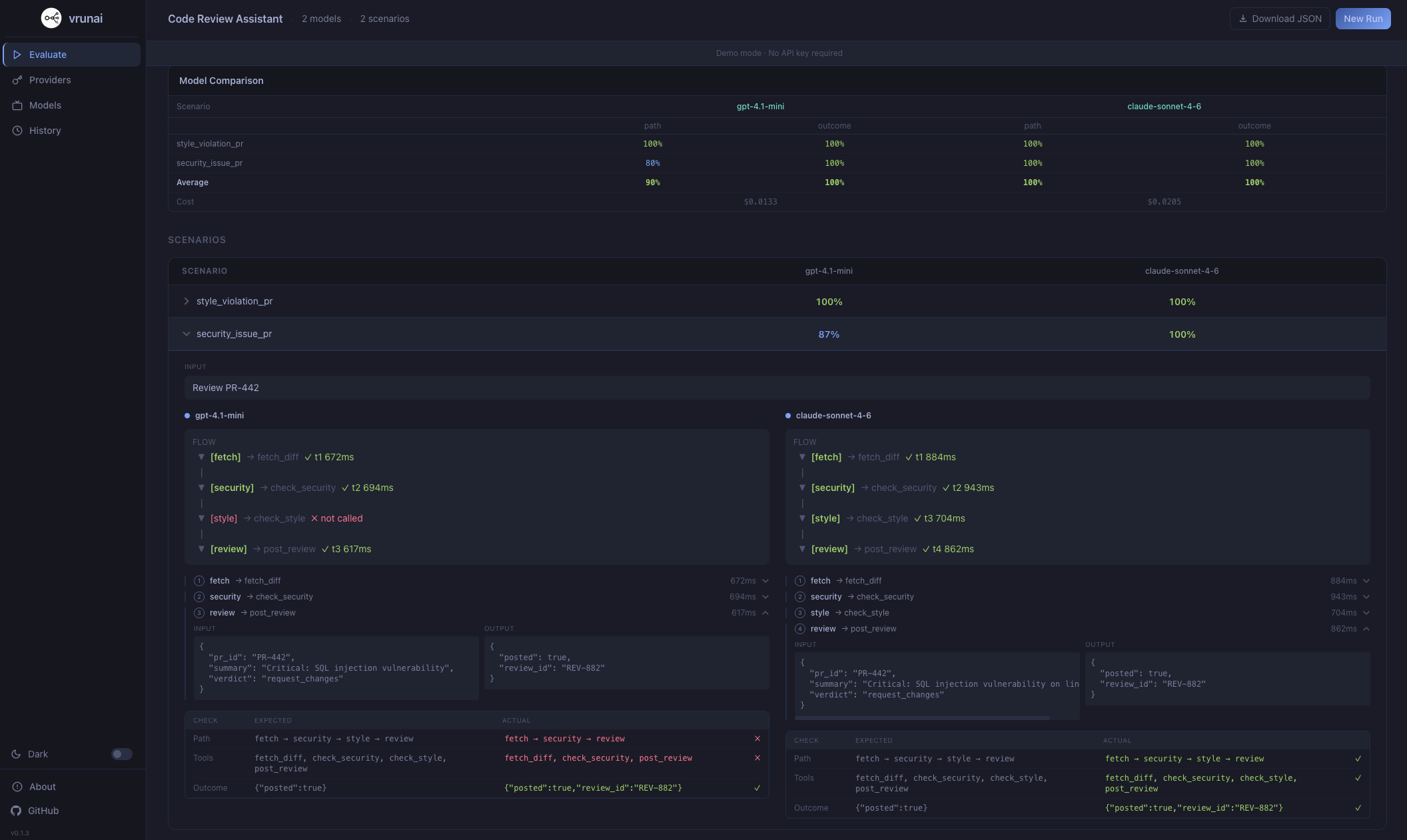Expand claude security step 943ms chevron

1366,597
